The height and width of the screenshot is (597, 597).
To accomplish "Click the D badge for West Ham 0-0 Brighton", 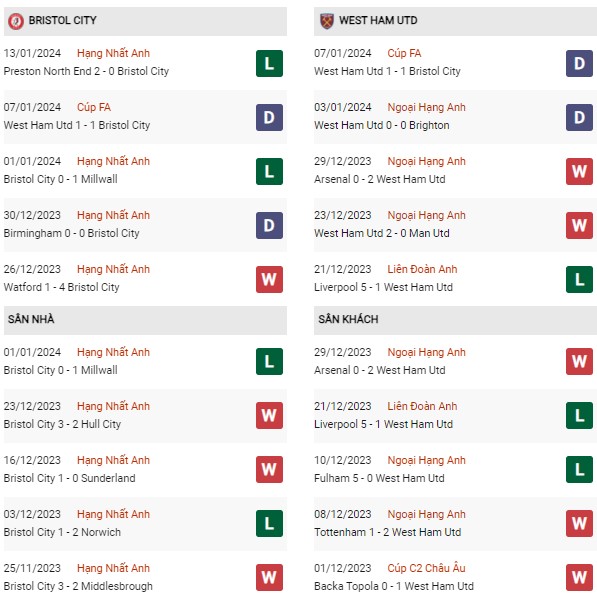I will pos(579,117).
